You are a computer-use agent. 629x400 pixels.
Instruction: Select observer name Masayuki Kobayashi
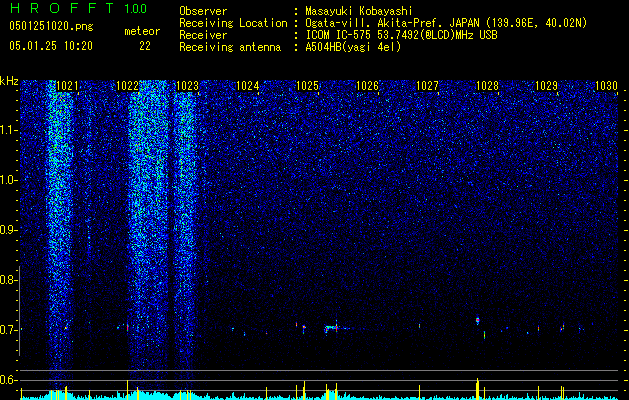pos(358,11)
